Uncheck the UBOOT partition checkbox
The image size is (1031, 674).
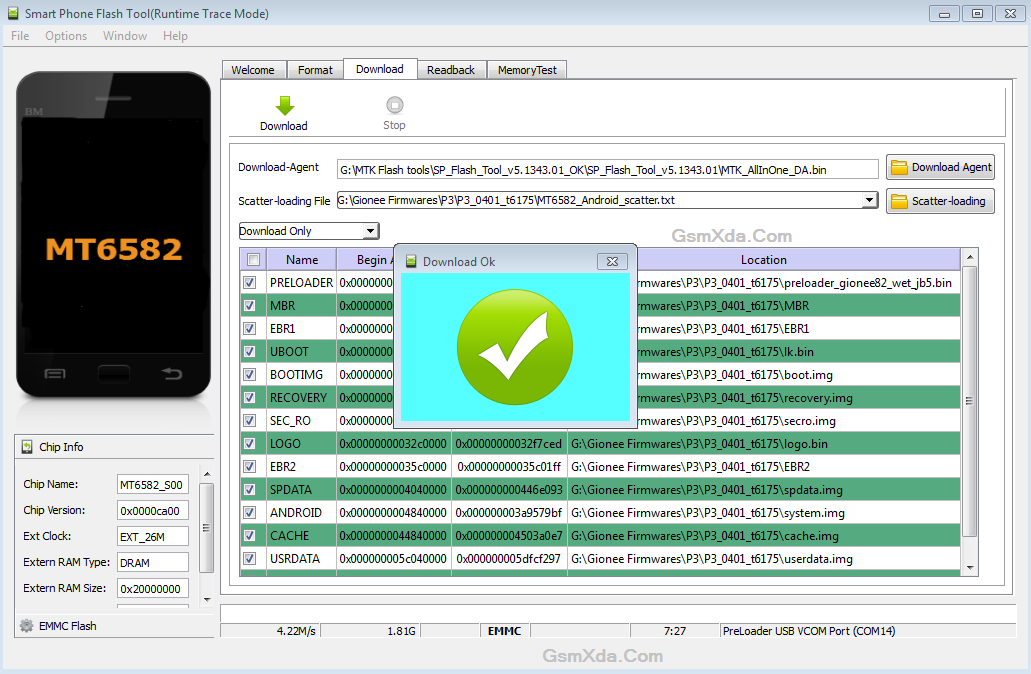pos(250,352)
